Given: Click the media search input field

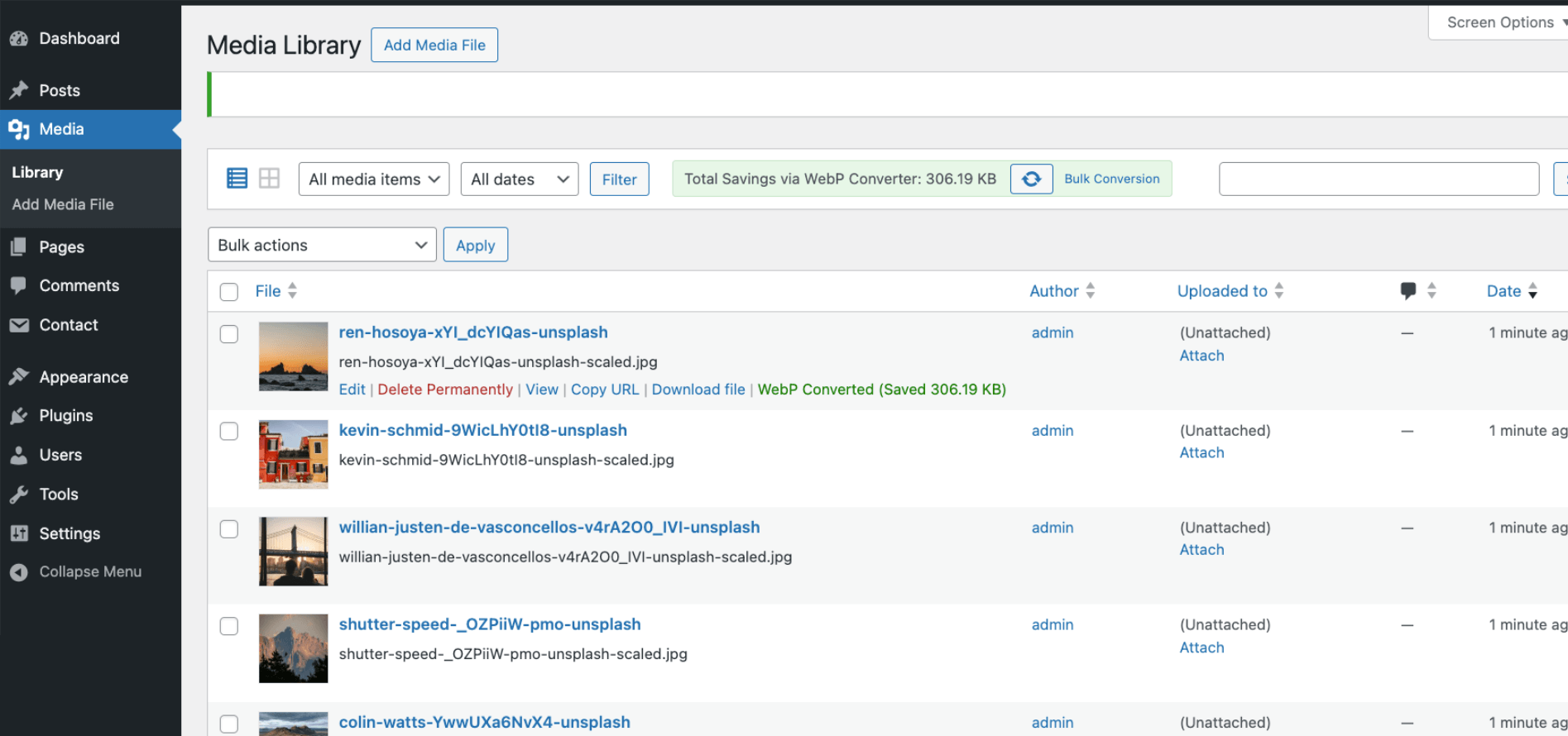Looking at the screenshot, I should [1379, 179].
